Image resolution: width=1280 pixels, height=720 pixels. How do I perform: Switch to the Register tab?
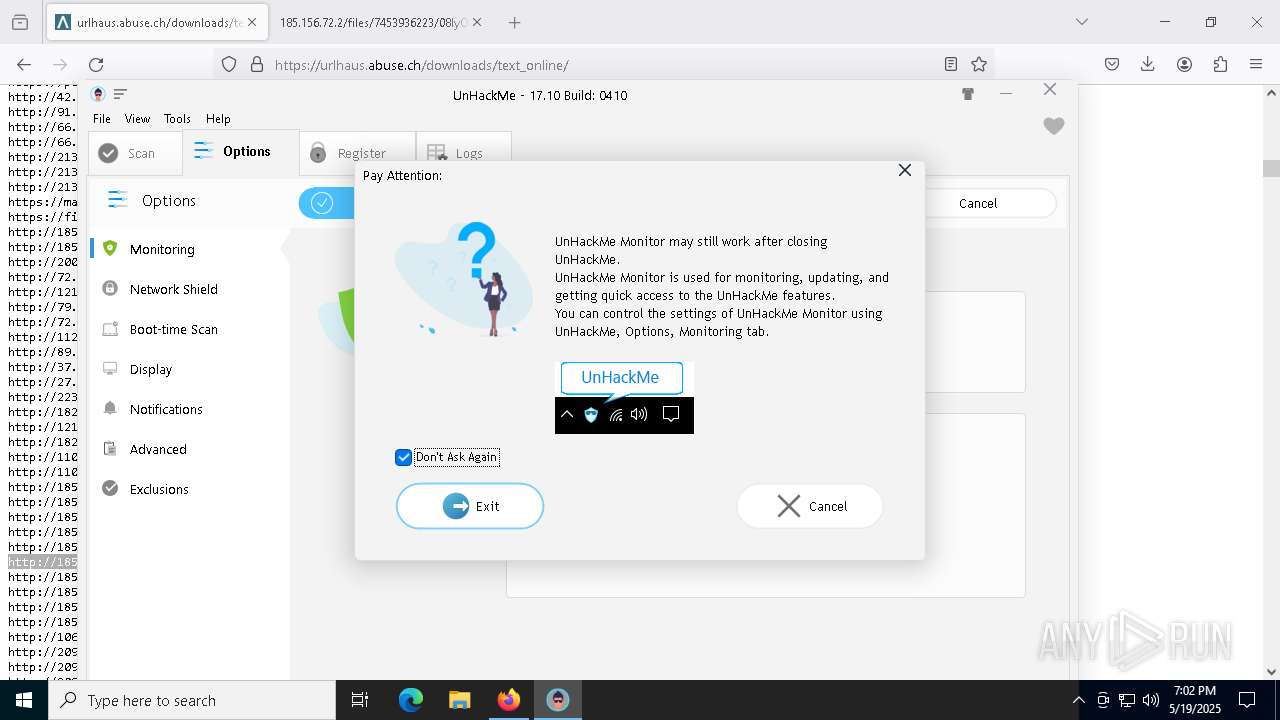357,153
